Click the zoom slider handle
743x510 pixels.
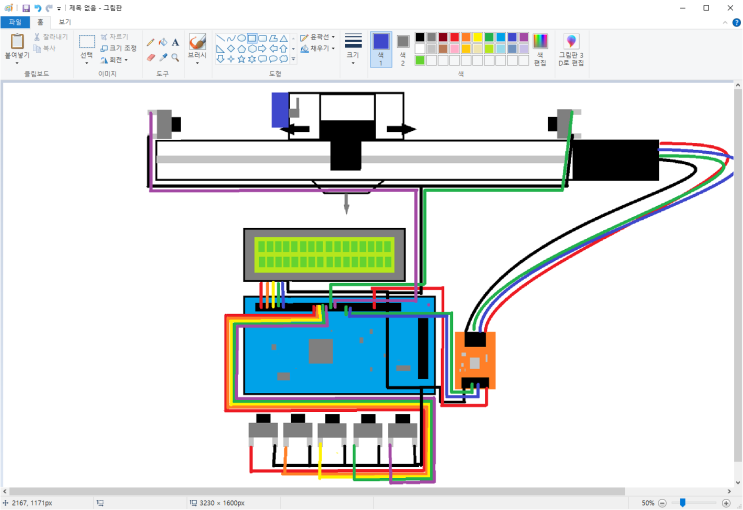(682, 502)
